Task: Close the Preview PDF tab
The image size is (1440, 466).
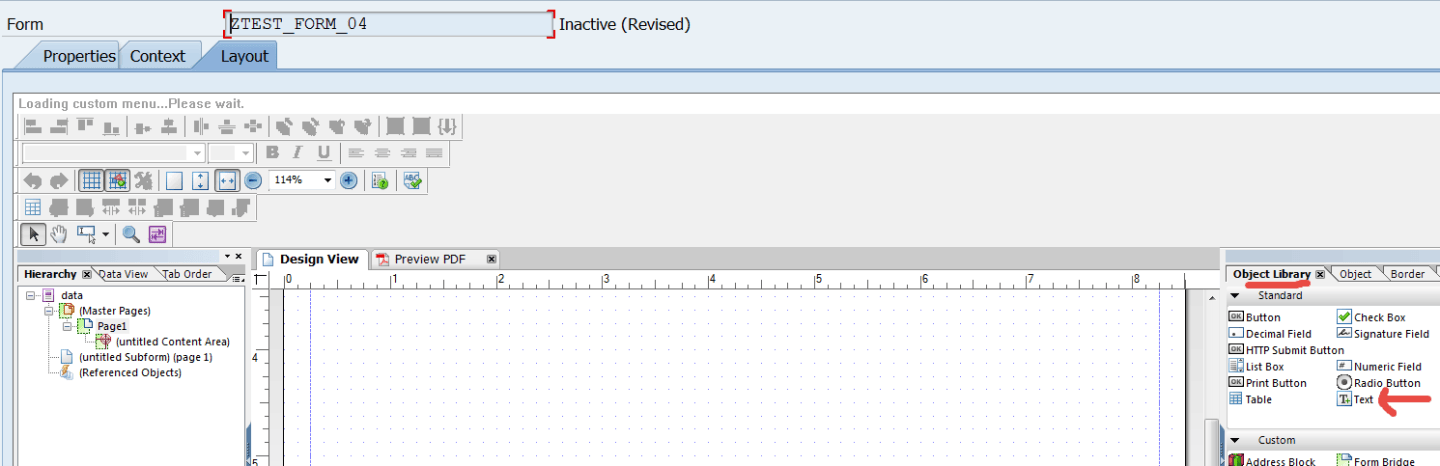Action: tap(491, 259)
